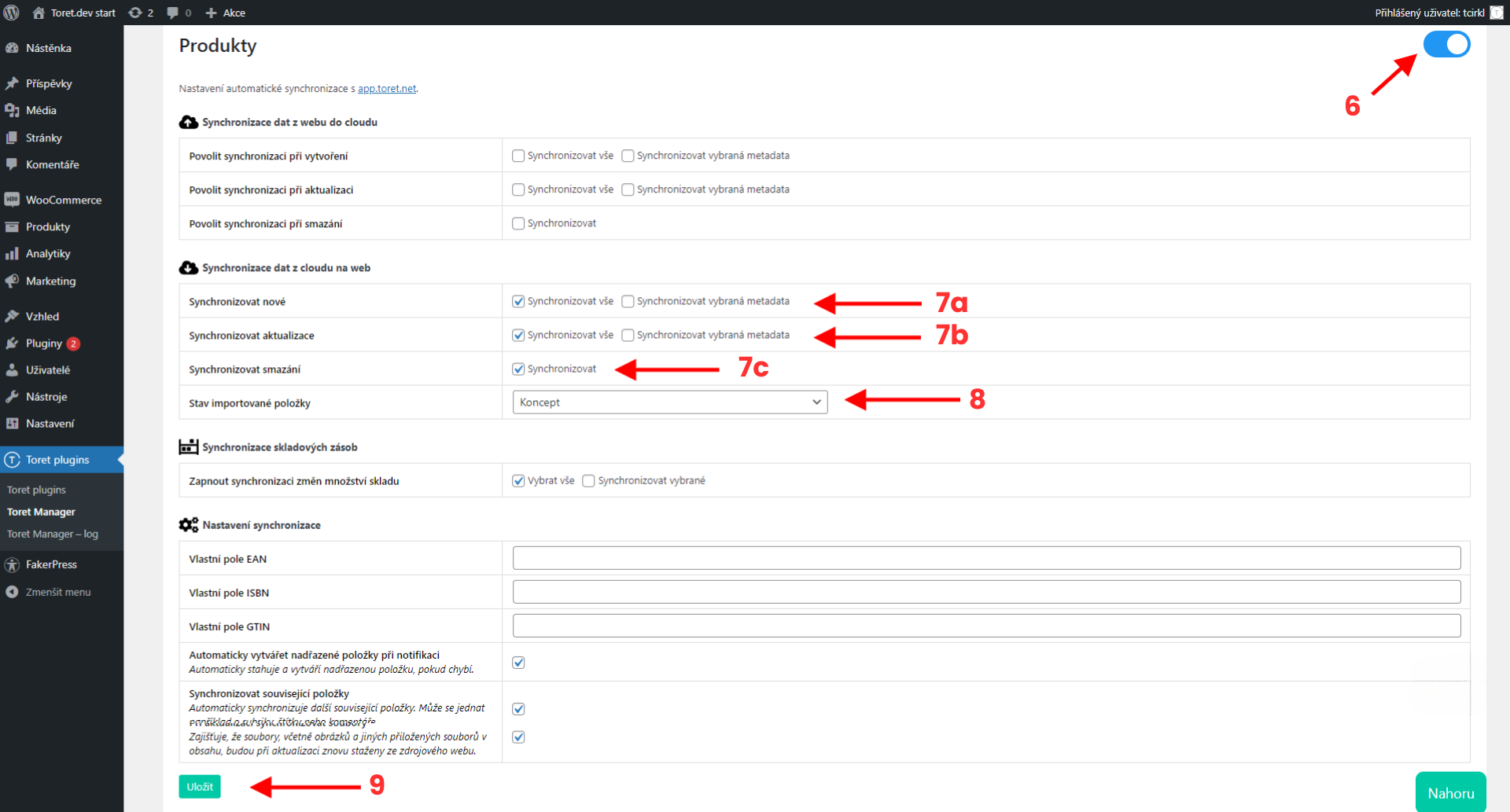Viewport: 1510px width, 812px height.
Task: Click the Nástěnka dashboard icon
Action: (x=12, y=48)
